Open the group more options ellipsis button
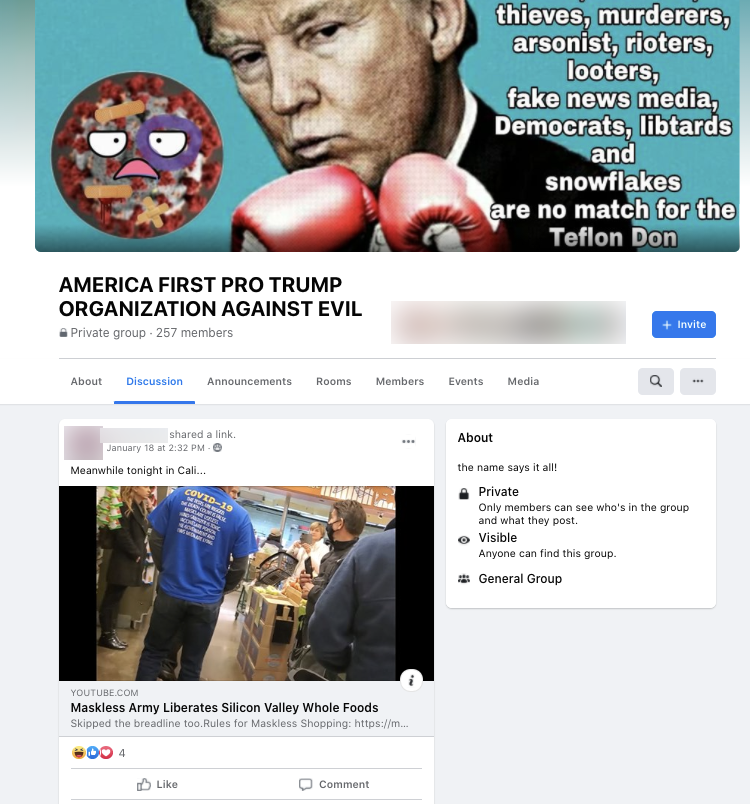750x804 pixels. 698,381
